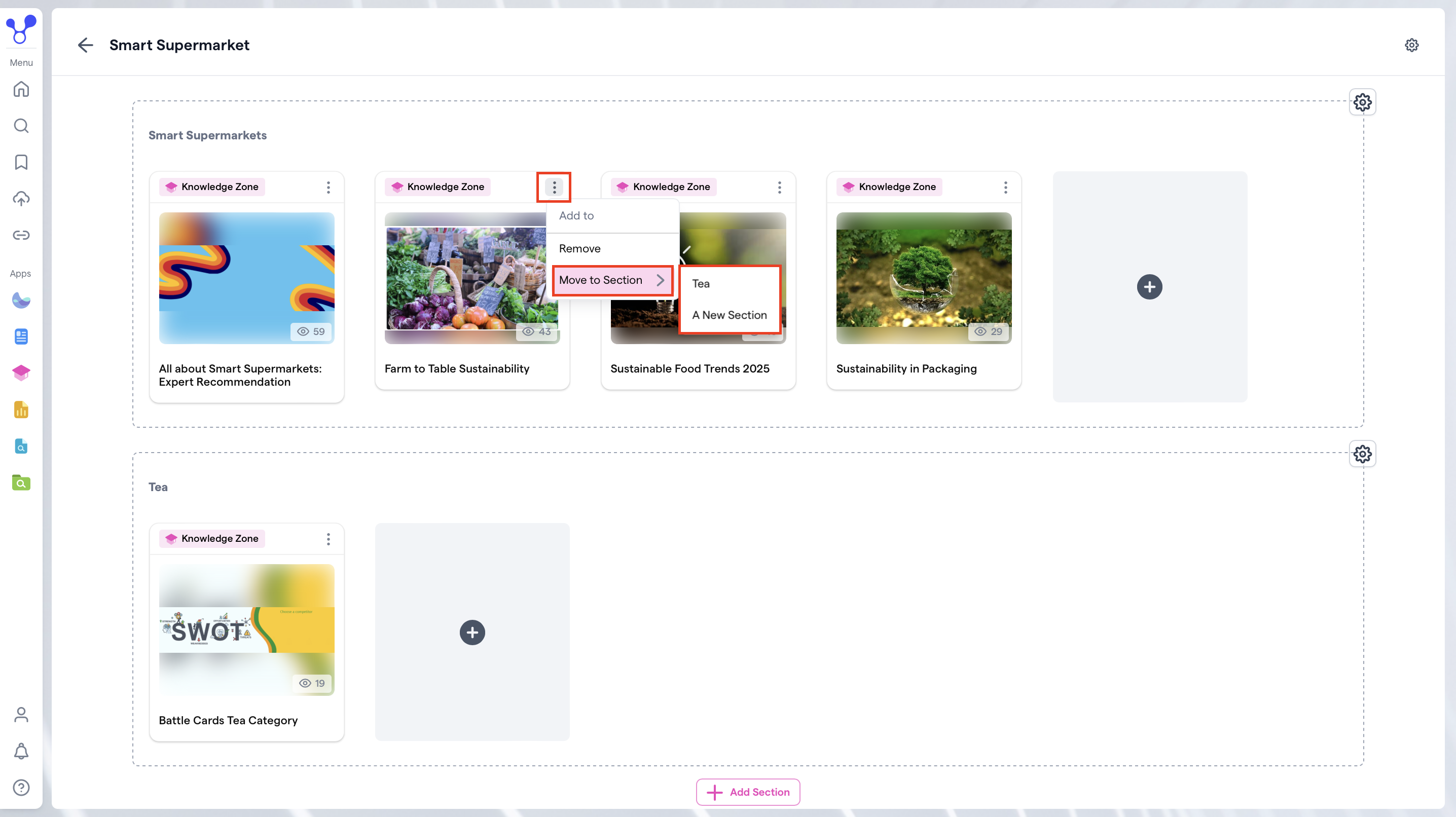Viewport: 1456px width, 817px height.
Task: Choose Add to in the context menu
Action: tap(613, 216)
